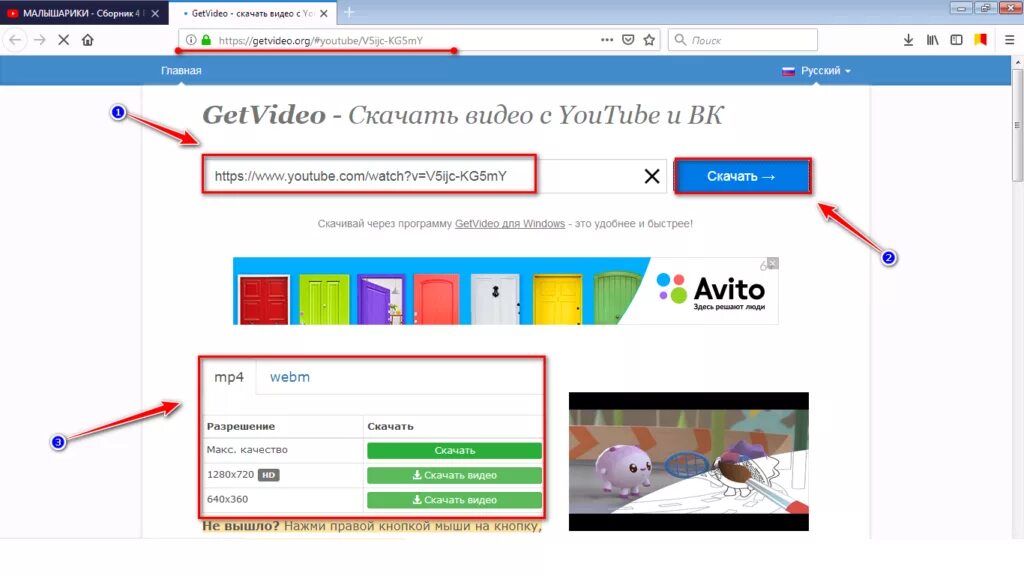Open the browser home page icon
Viewport: 1024px width, 576px height.
[x=88, y=40]
